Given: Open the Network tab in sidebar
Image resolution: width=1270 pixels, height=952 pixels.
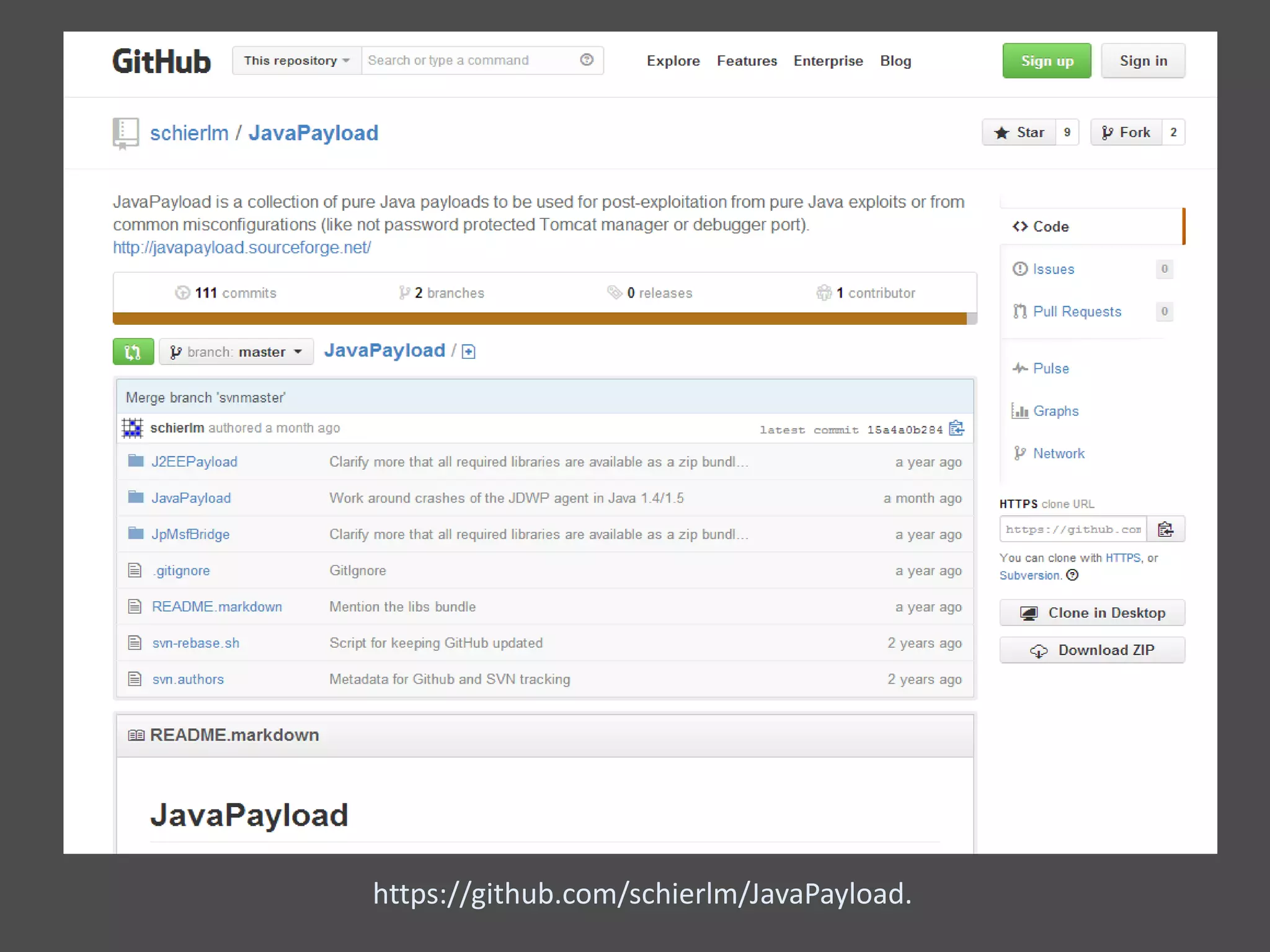Looking at the screenshot, I should (x=1049, y=453).
